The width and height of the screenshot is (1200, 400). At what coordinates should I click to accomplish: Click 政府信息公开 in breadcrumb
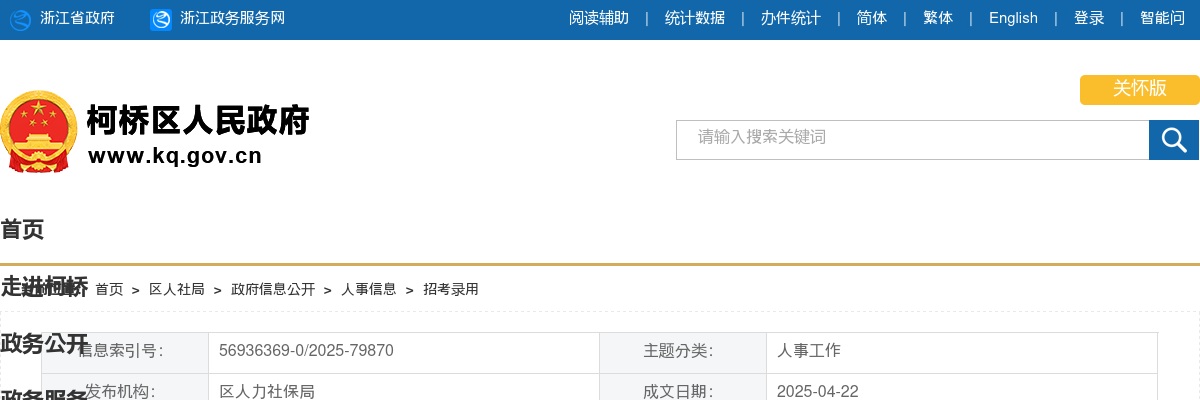click(273, 289)
